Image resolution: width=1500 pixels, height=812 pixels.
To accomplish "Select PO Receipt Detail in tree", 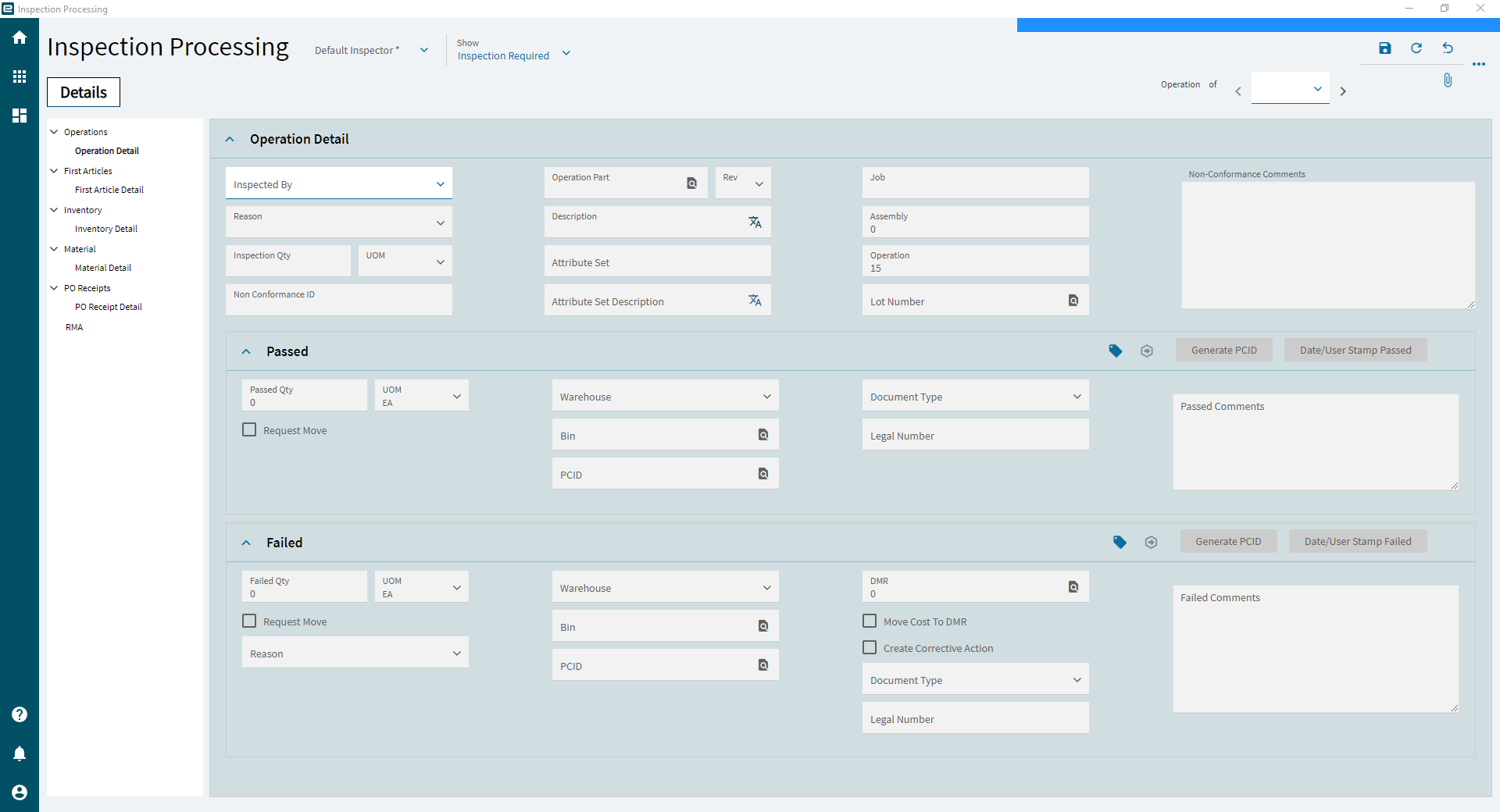I will pyautogui.click(x=109, y=307).
